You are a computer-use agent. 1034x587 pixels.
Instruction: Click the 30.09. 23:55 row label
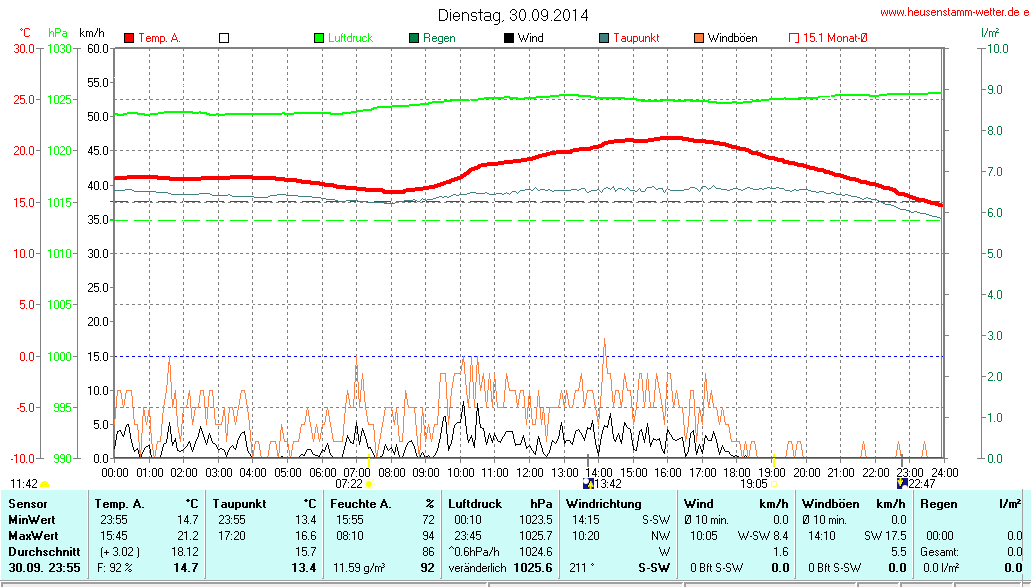tap(44, 568)
